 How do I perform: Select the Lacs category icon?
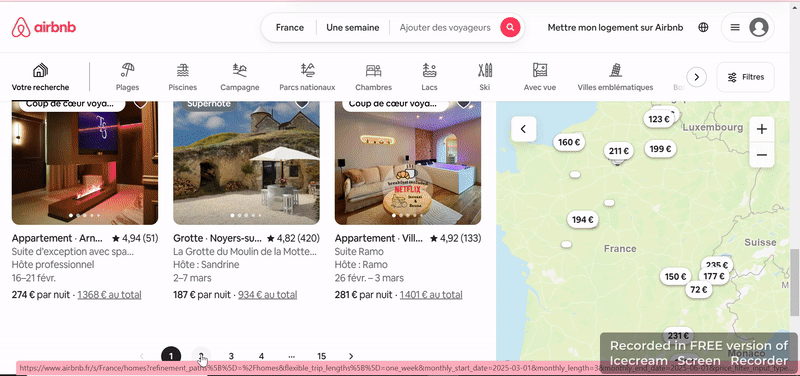[x=429, y=77]
